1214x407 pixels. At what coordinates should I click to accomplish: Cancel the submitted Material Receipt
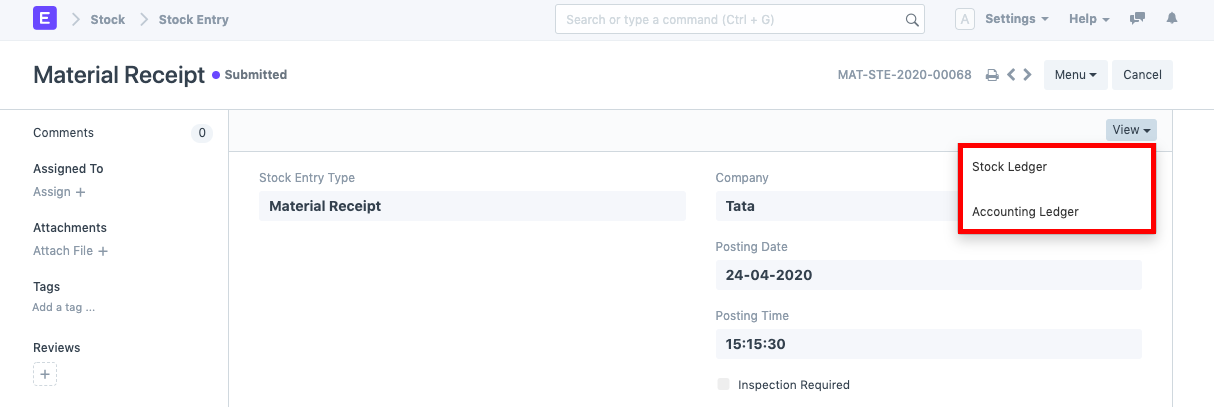click(x=1142, y=75)
